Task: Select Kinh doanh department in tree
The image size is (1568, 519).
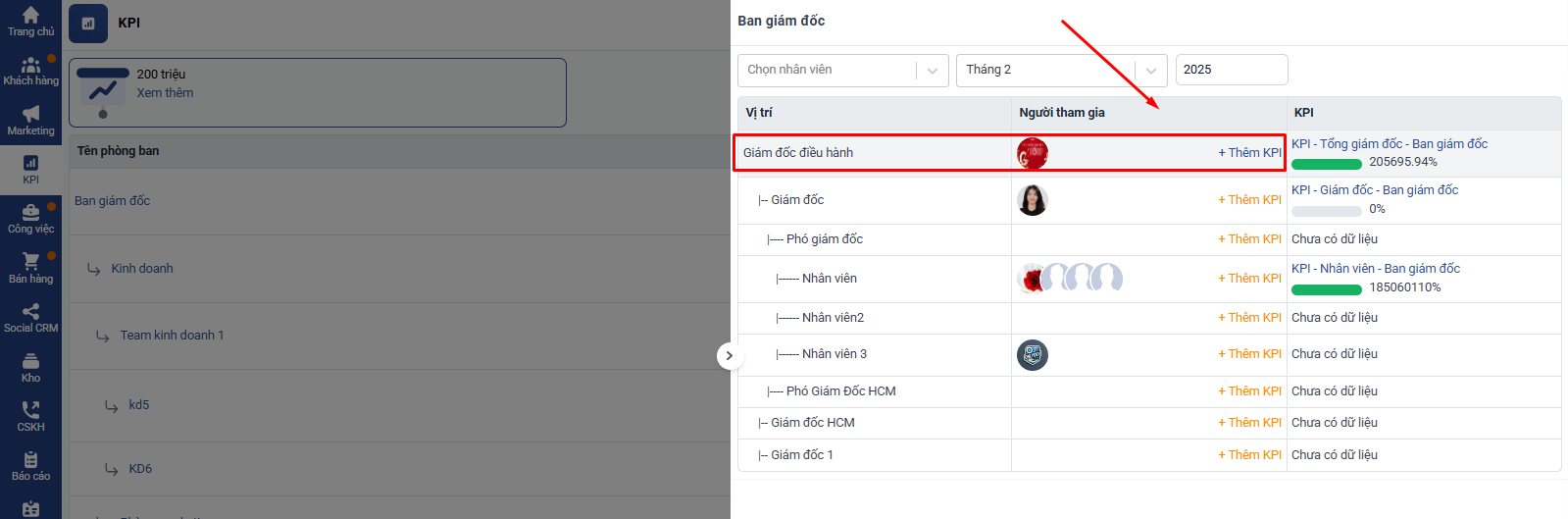Action: (142, 269)
